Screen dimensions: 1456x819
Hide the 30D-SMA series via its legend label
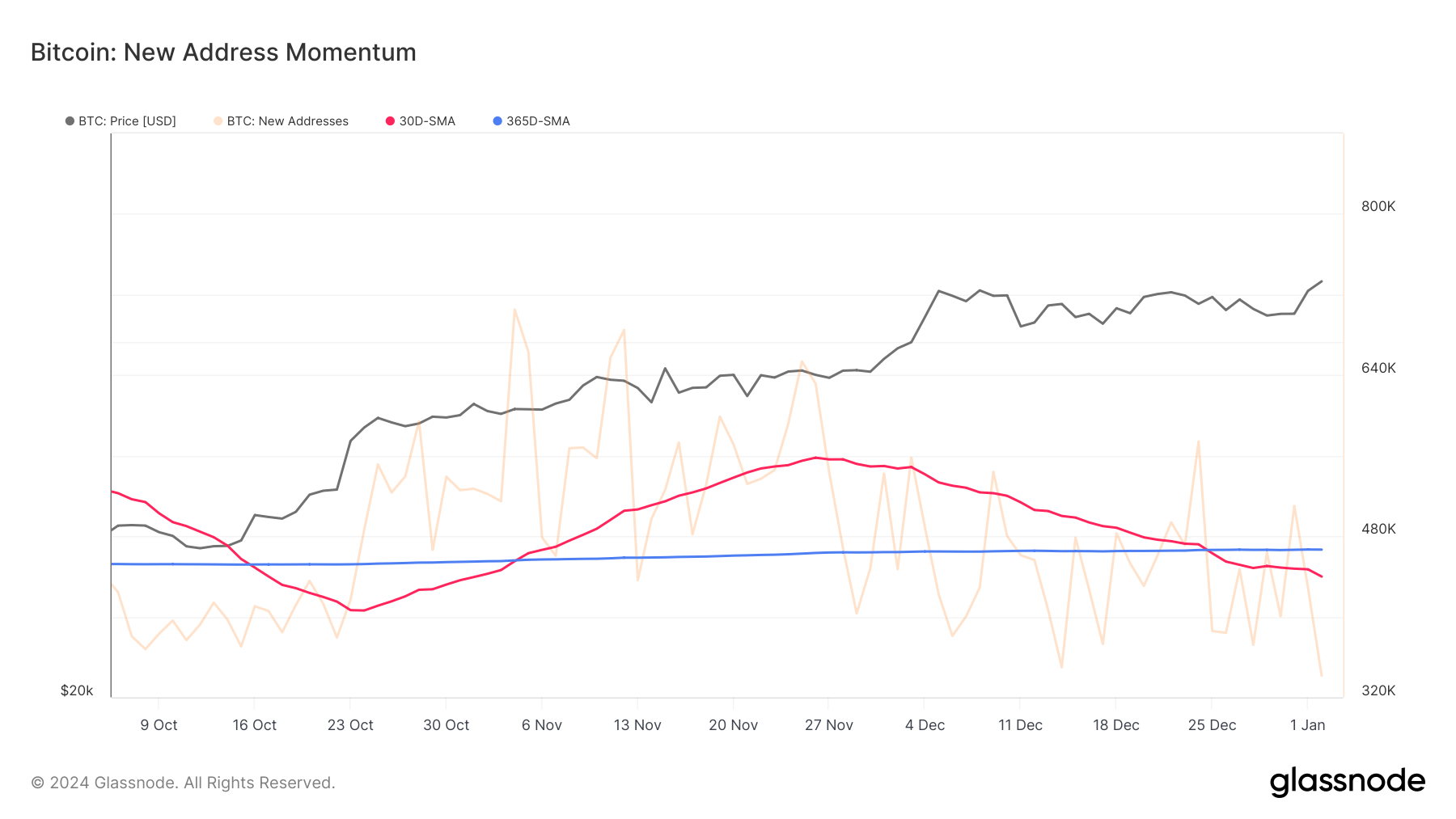[428, 121]
